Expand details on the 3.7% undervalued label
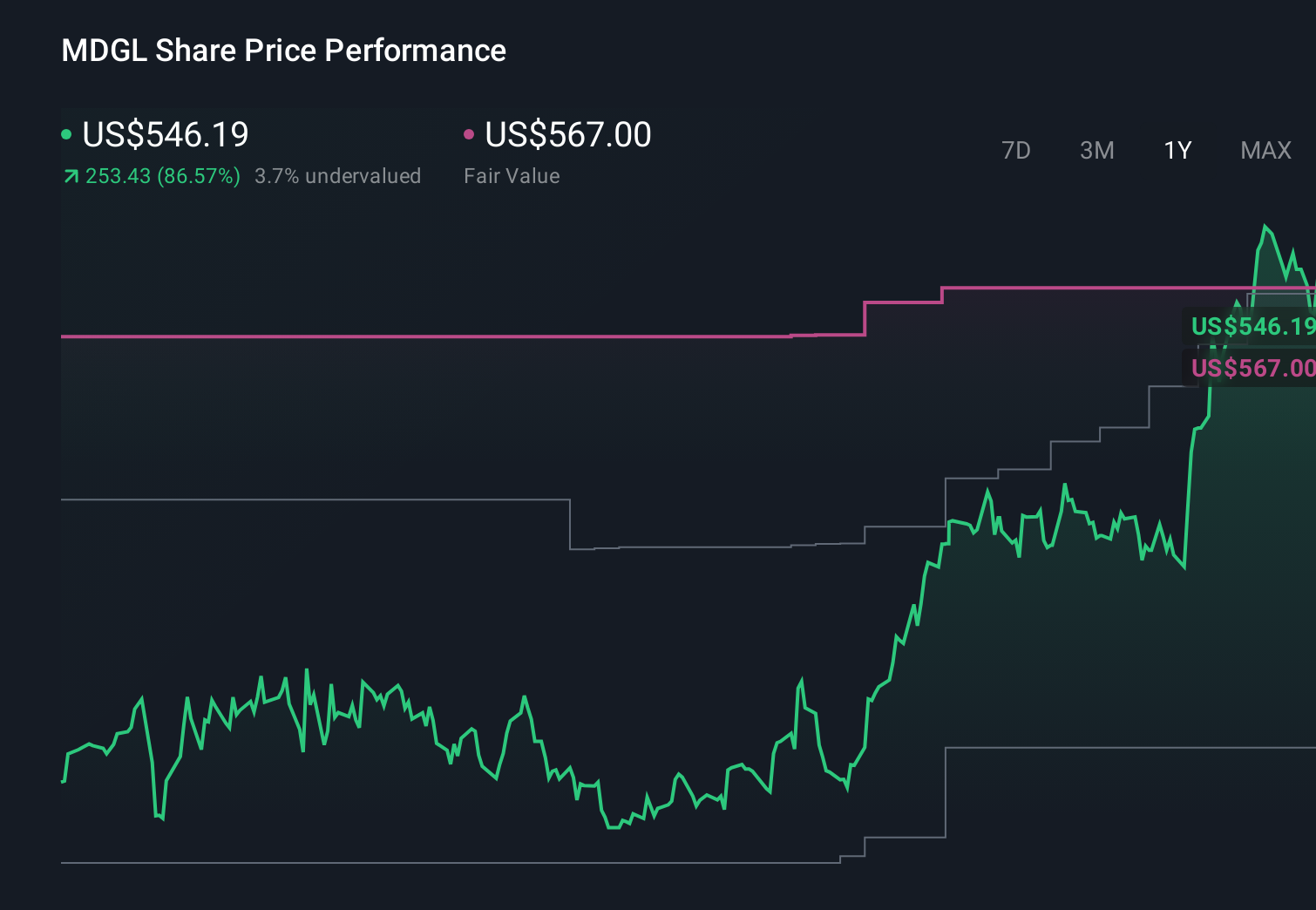Viewport: 1316px width, 910px height. pos(338,176)
